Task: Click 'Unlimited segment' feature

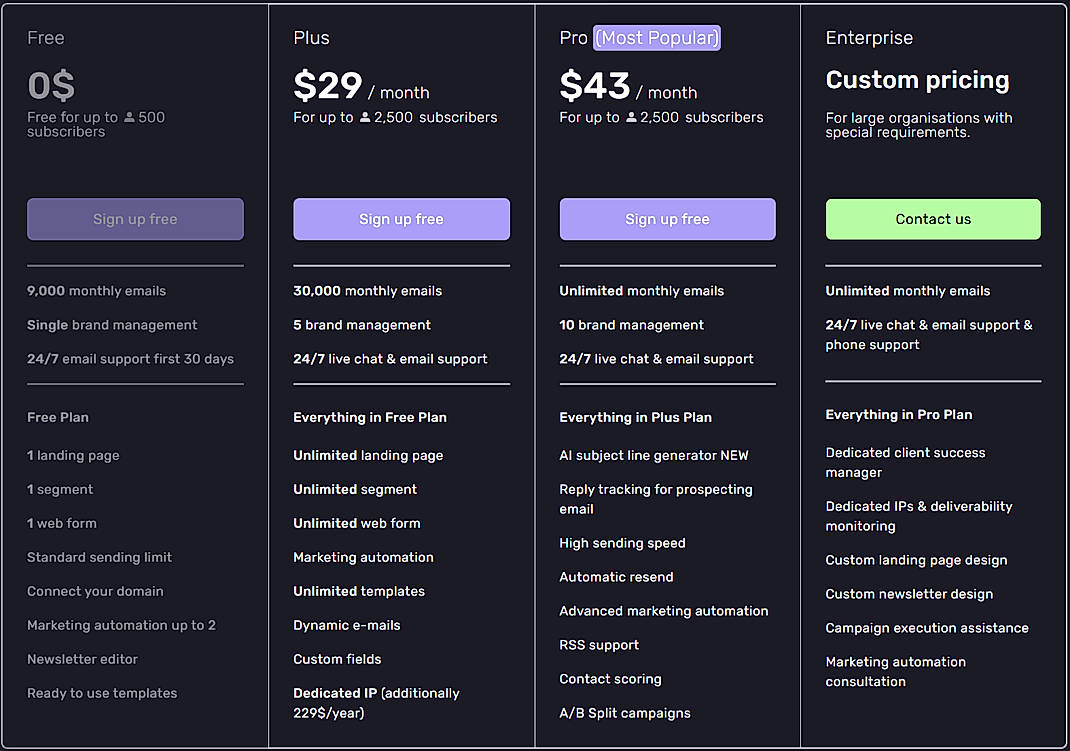Action: click(x=355, y=490)
